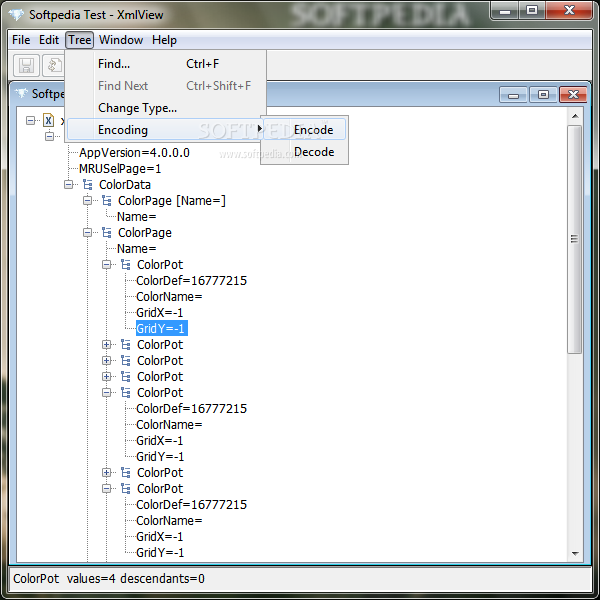
Task: Select the highlighted GridY=-1 value
Action: click(162, 329)
